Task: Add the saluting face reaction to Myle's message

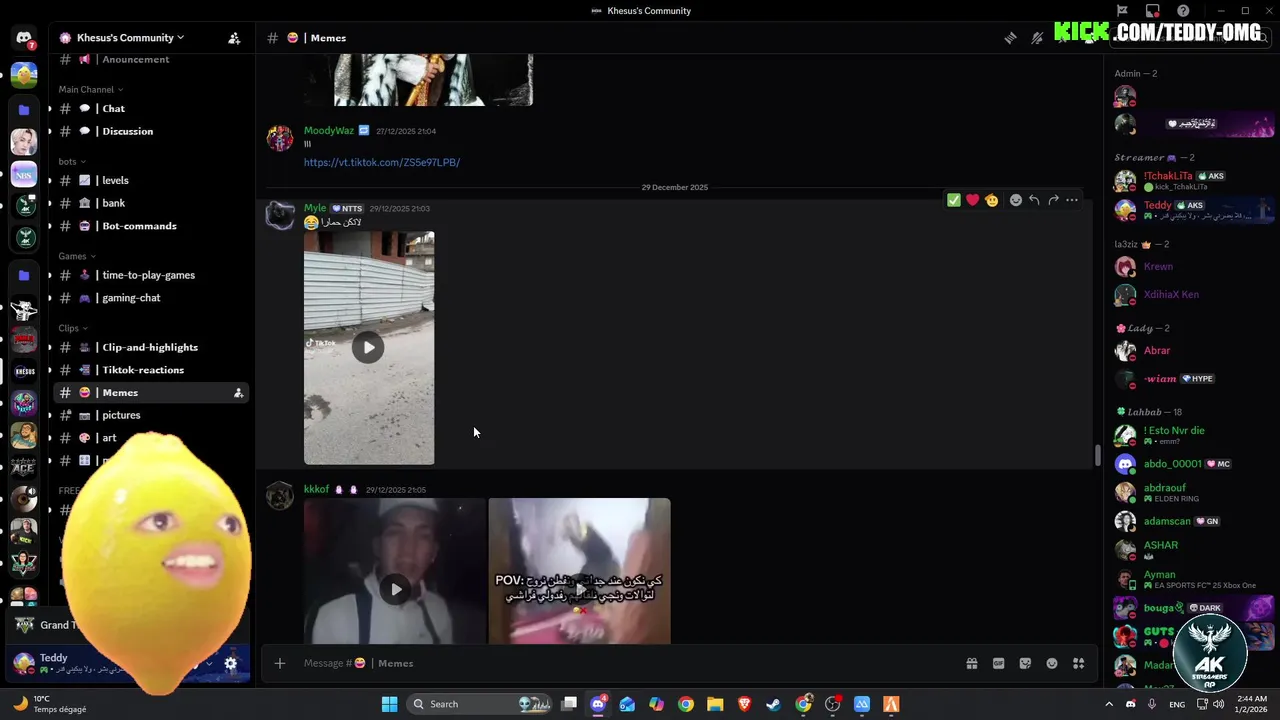Action: pos(991,200)
